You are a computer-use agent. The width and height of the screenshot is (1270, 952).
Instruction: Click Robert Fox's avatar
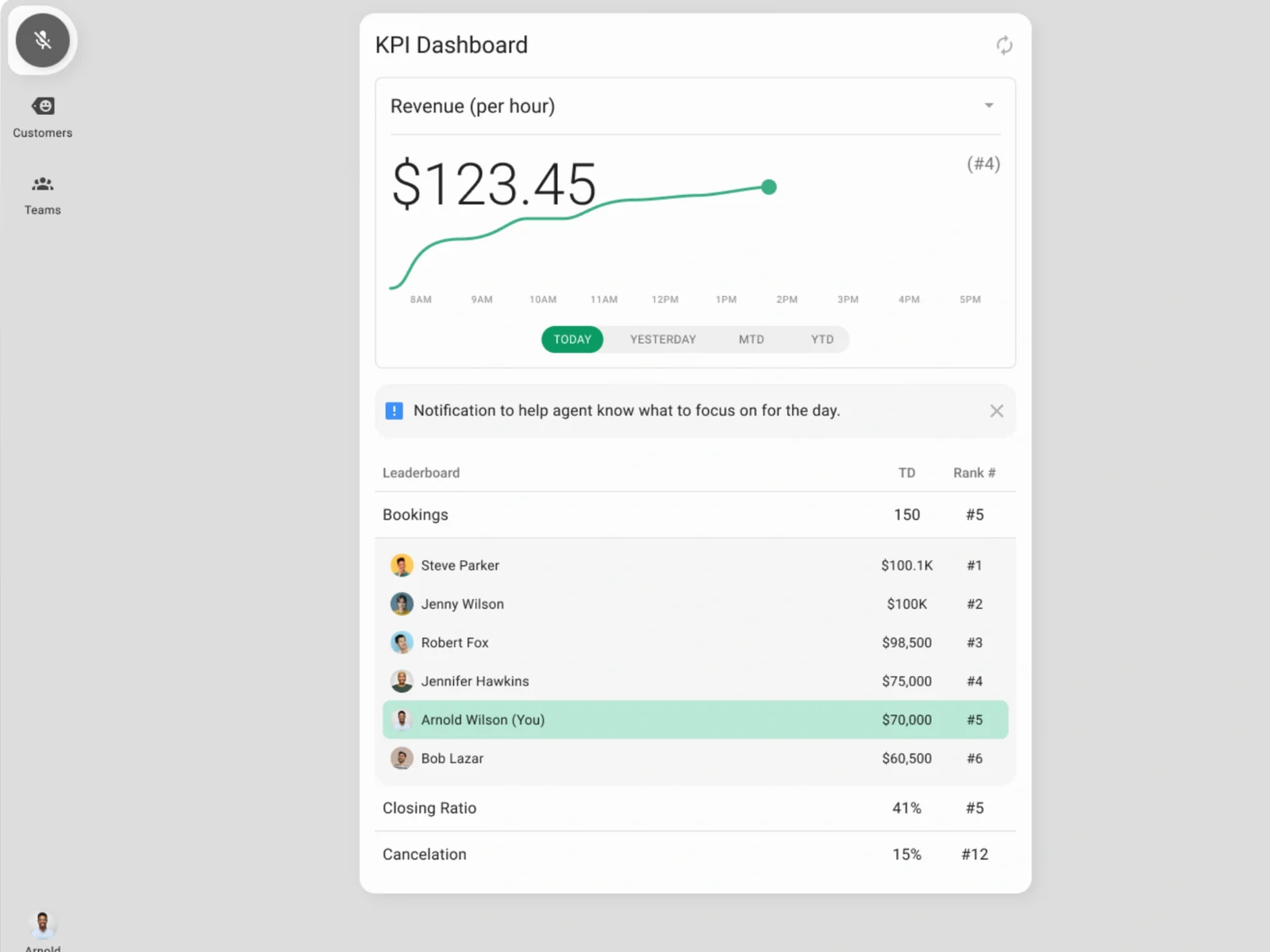pos(402,643)
